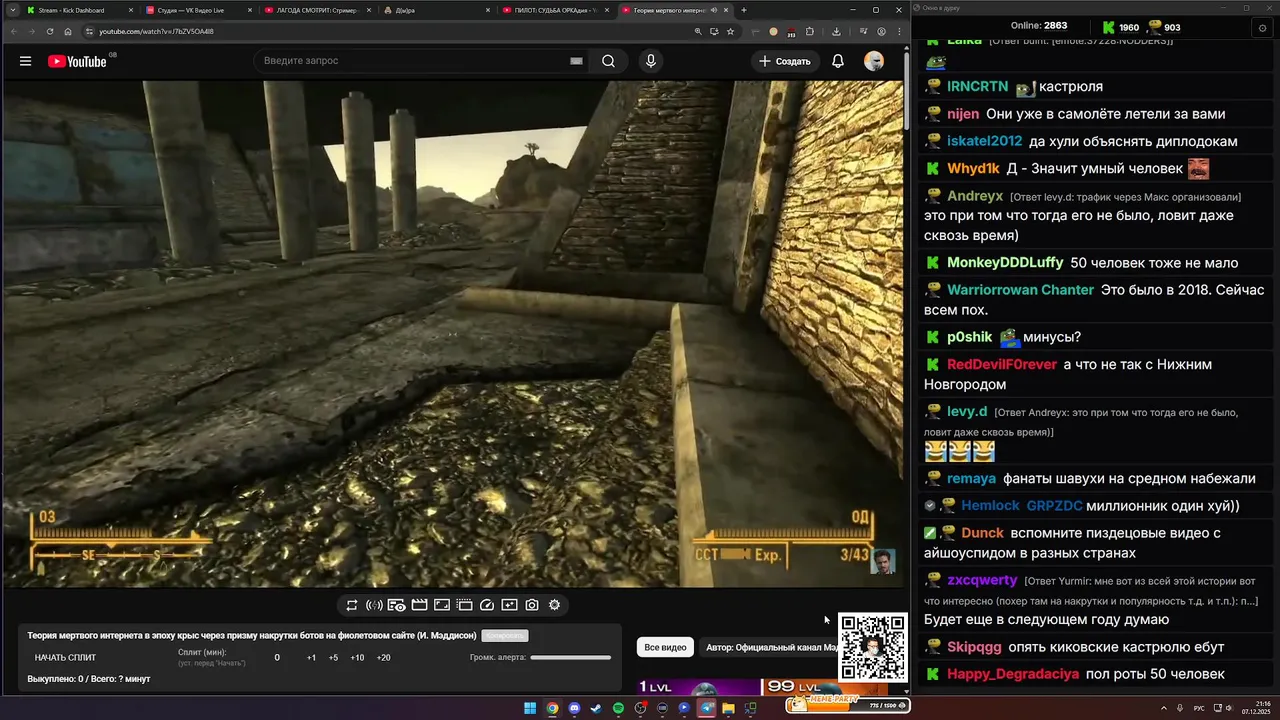
Task: Select the Автор: Официальный канал chip
Action: (x=771, y=648)
